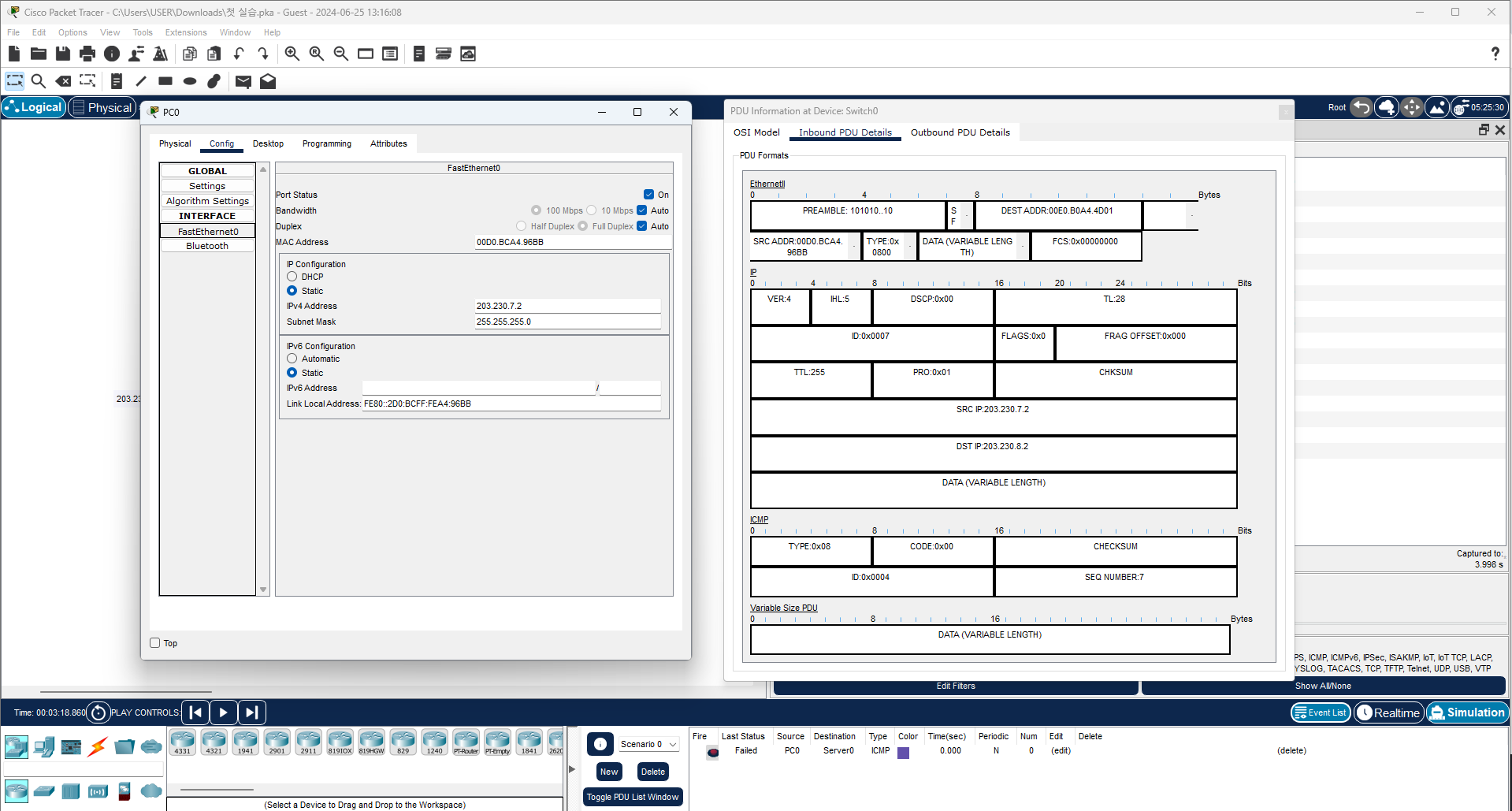Open a file with the folder icon

(39, 54)
